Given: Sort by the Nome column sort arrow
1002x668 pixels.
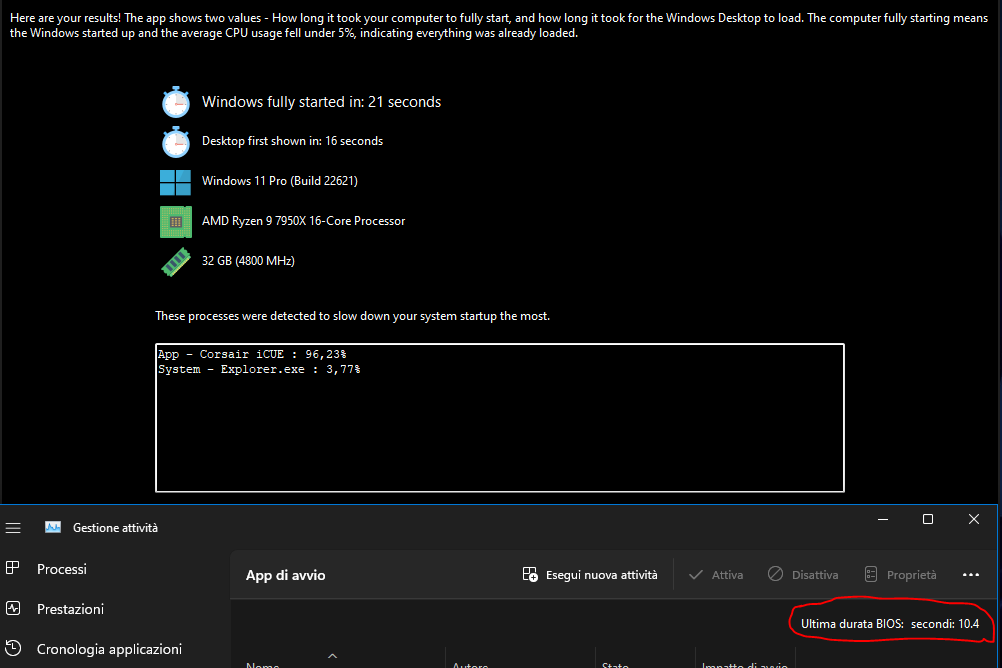Looking at the screenshot, I should tap(332, 656).
